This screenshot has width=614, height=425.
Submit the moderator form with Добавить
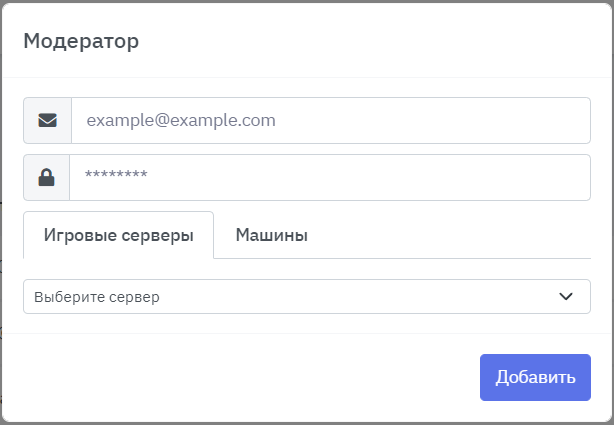(x=535, y=377)
